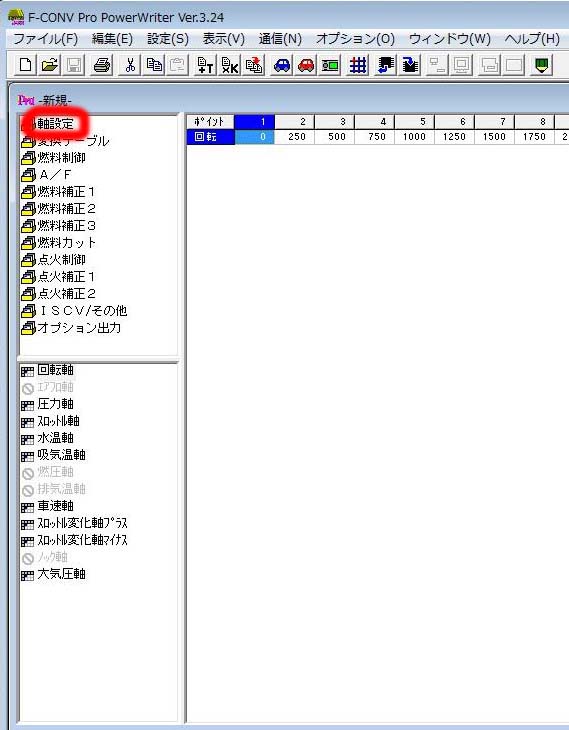Click the green chip icon at toolbar end
The width and height of the screenshot is (569, 730).
(541, 65)
